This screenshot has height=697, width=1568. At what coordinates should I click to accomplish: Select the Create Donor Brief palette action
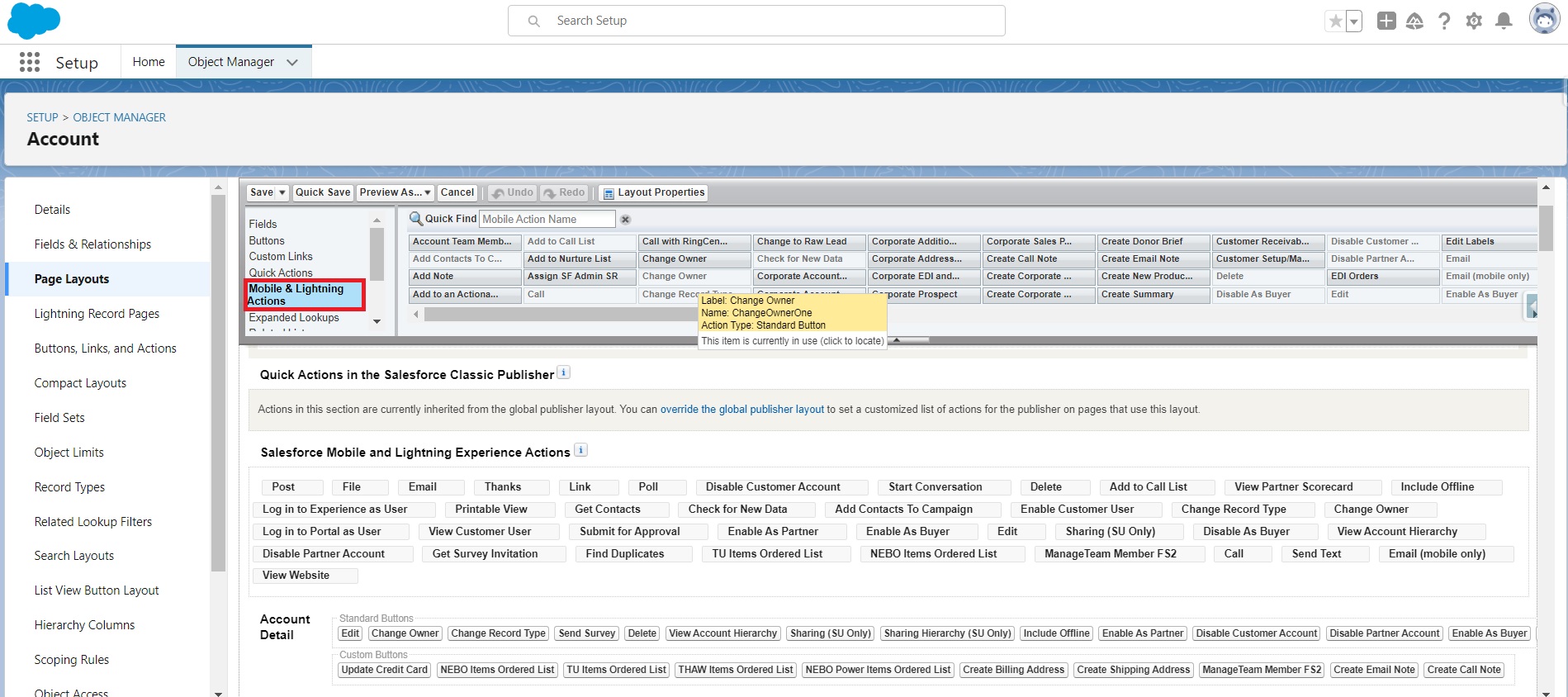(x=1153, y=242)
